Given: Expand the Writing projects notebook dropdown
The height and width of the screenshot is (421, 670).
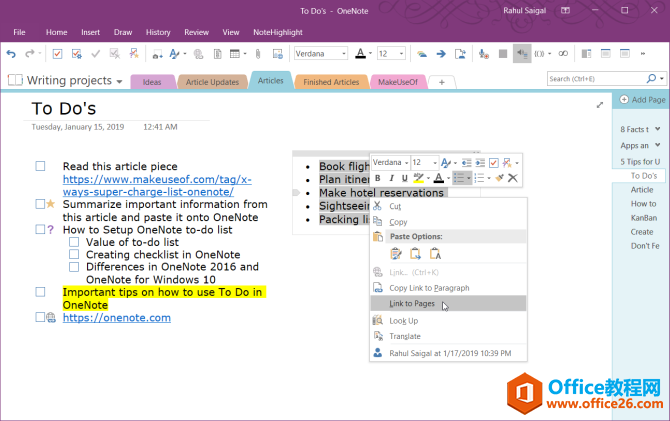Looking at the screenshot, I should click(x=120, y=81).
